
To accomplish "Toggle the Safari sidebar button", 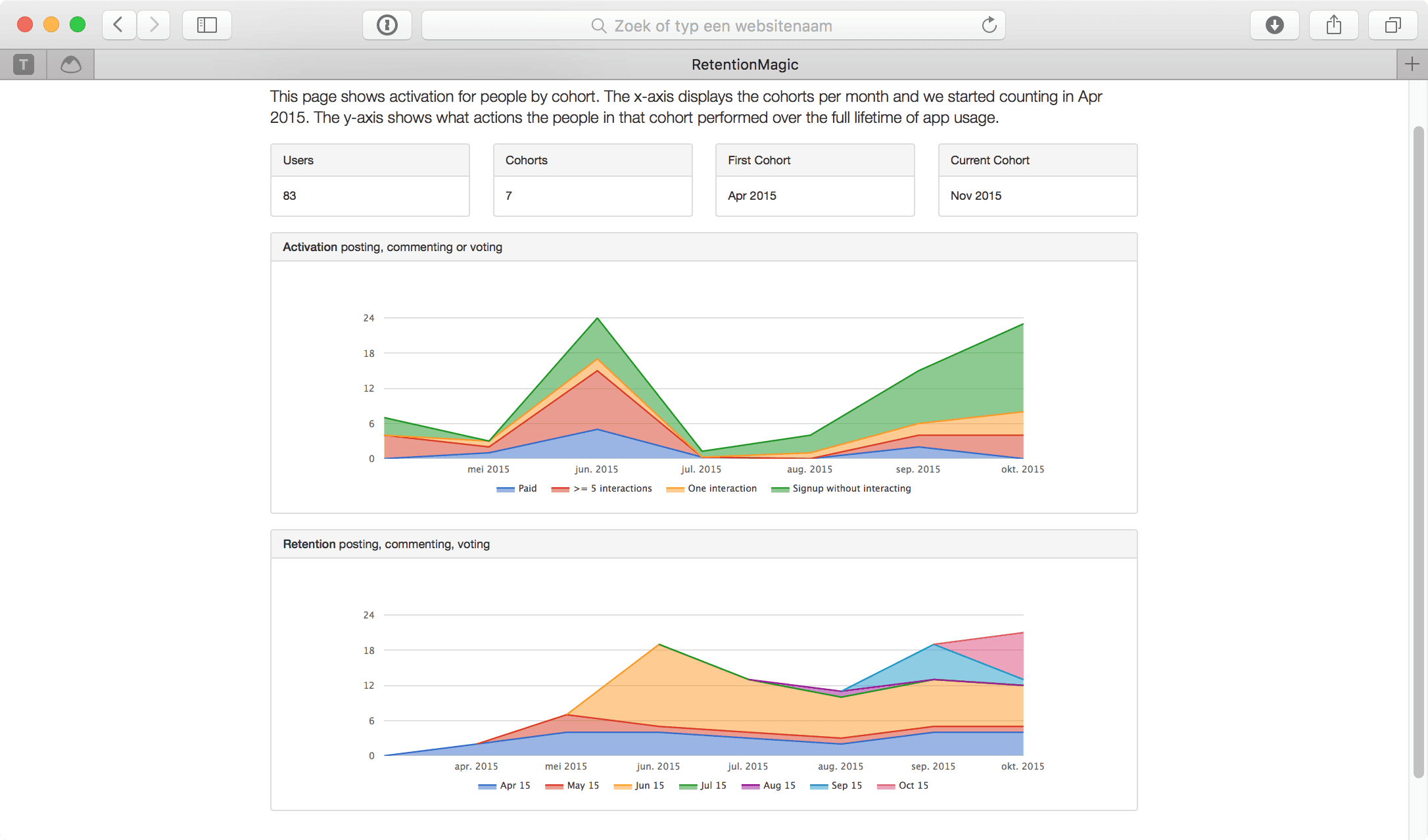I will [206, 25].
